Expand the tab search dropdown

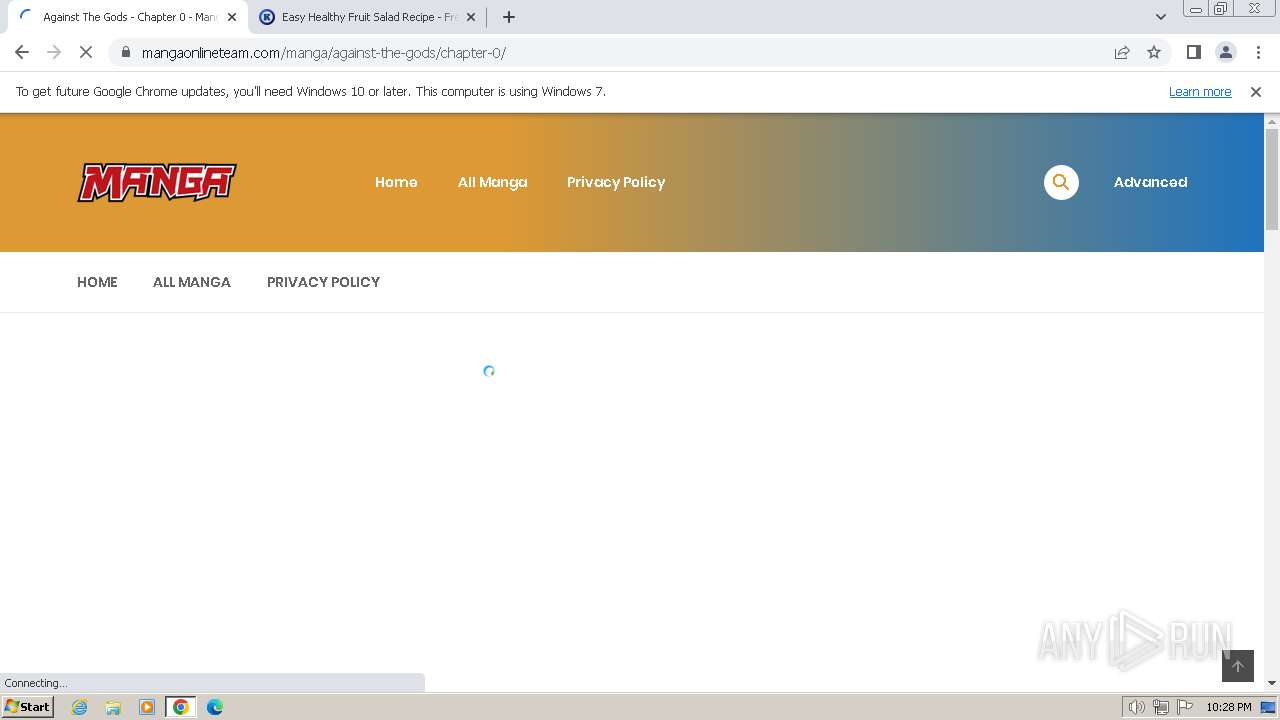[x=1161, y=17]
